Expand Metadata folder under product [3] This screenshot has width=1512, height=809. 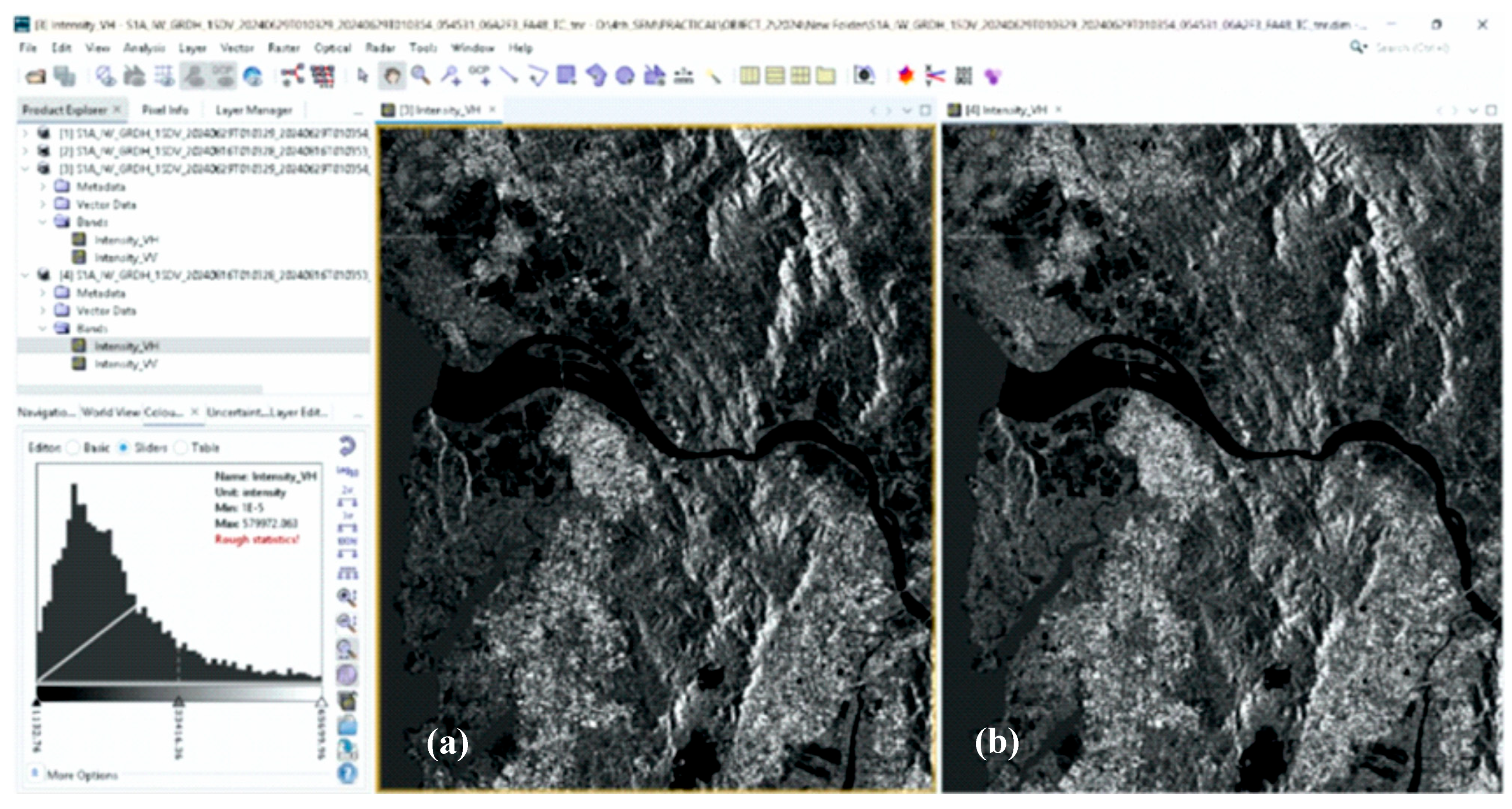[x=43, y=187]
